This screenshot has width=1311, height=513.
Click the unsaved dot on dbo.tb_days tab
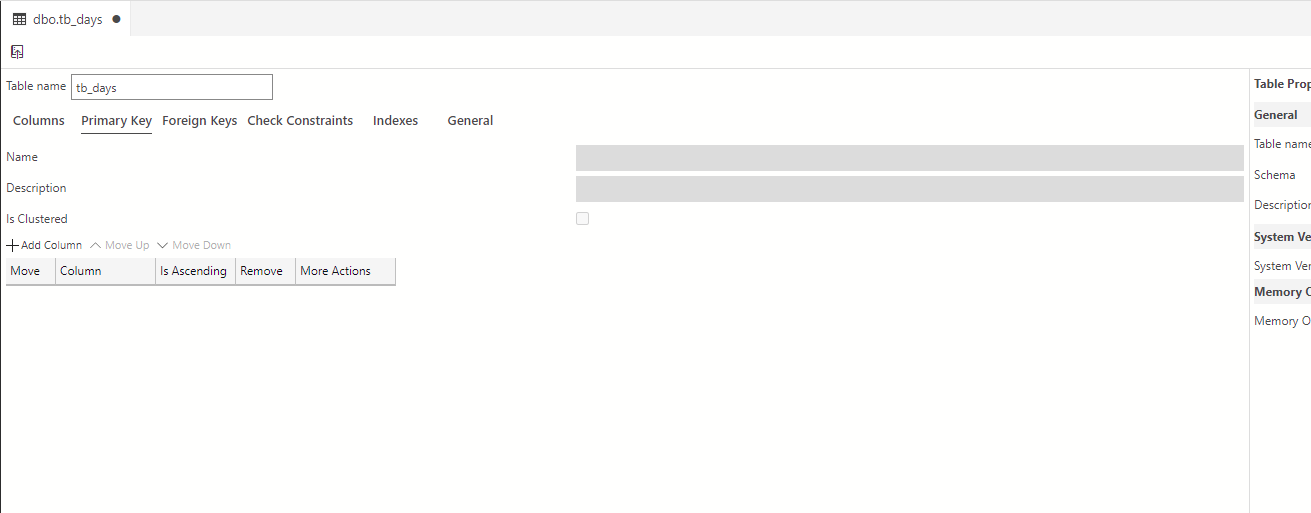tap(116, 19)
